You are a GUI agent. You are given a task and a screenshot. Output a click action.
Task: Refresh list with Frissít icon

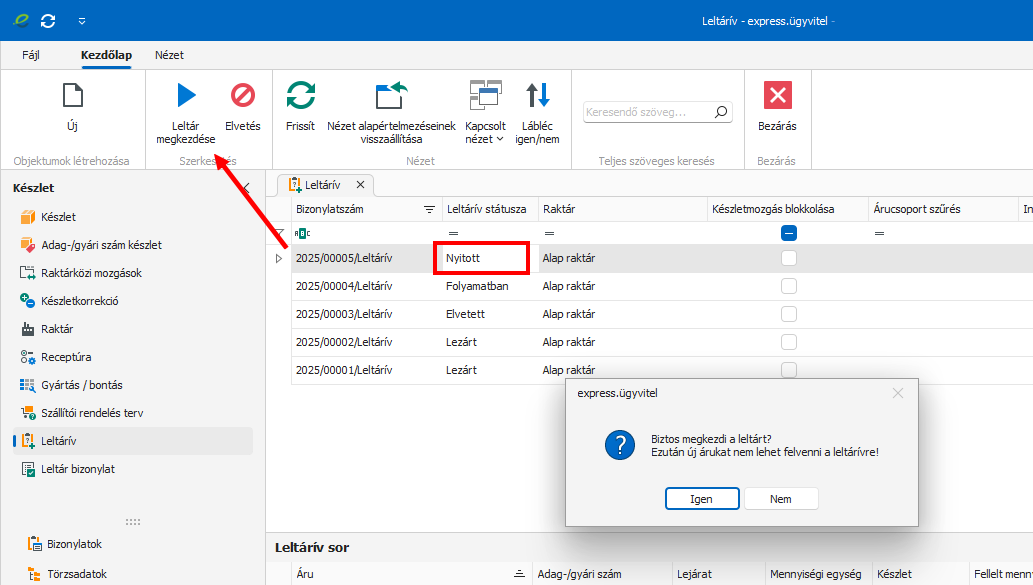[x=300, y=96]
